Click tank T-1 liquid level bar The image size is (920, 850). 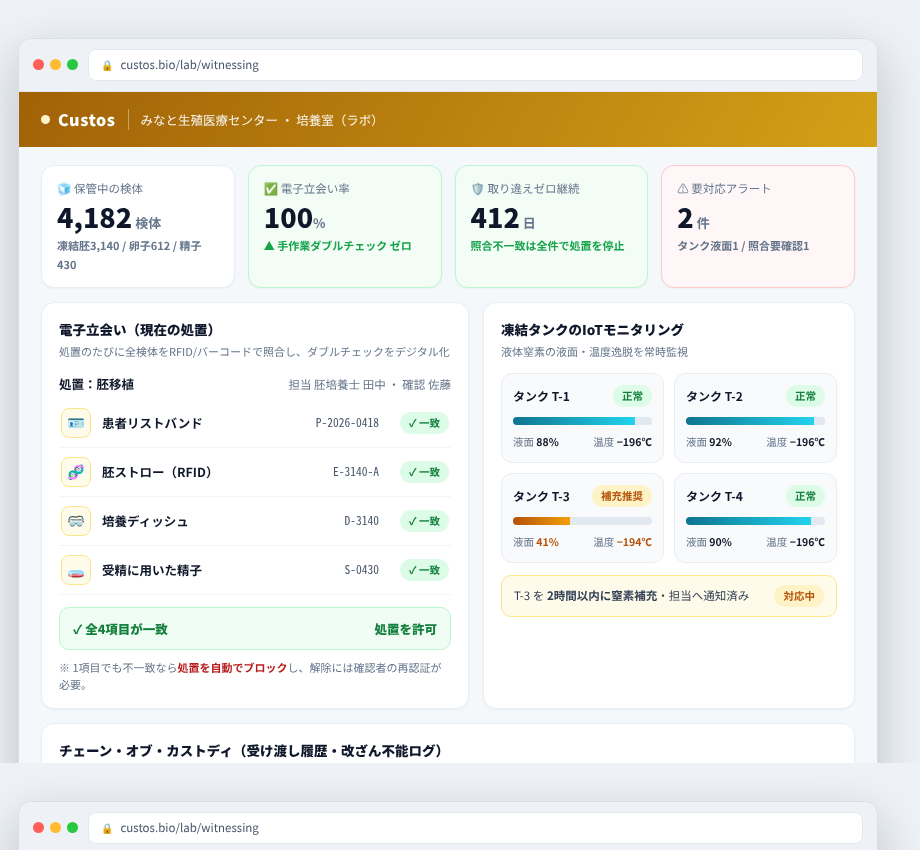click(582, 421)
